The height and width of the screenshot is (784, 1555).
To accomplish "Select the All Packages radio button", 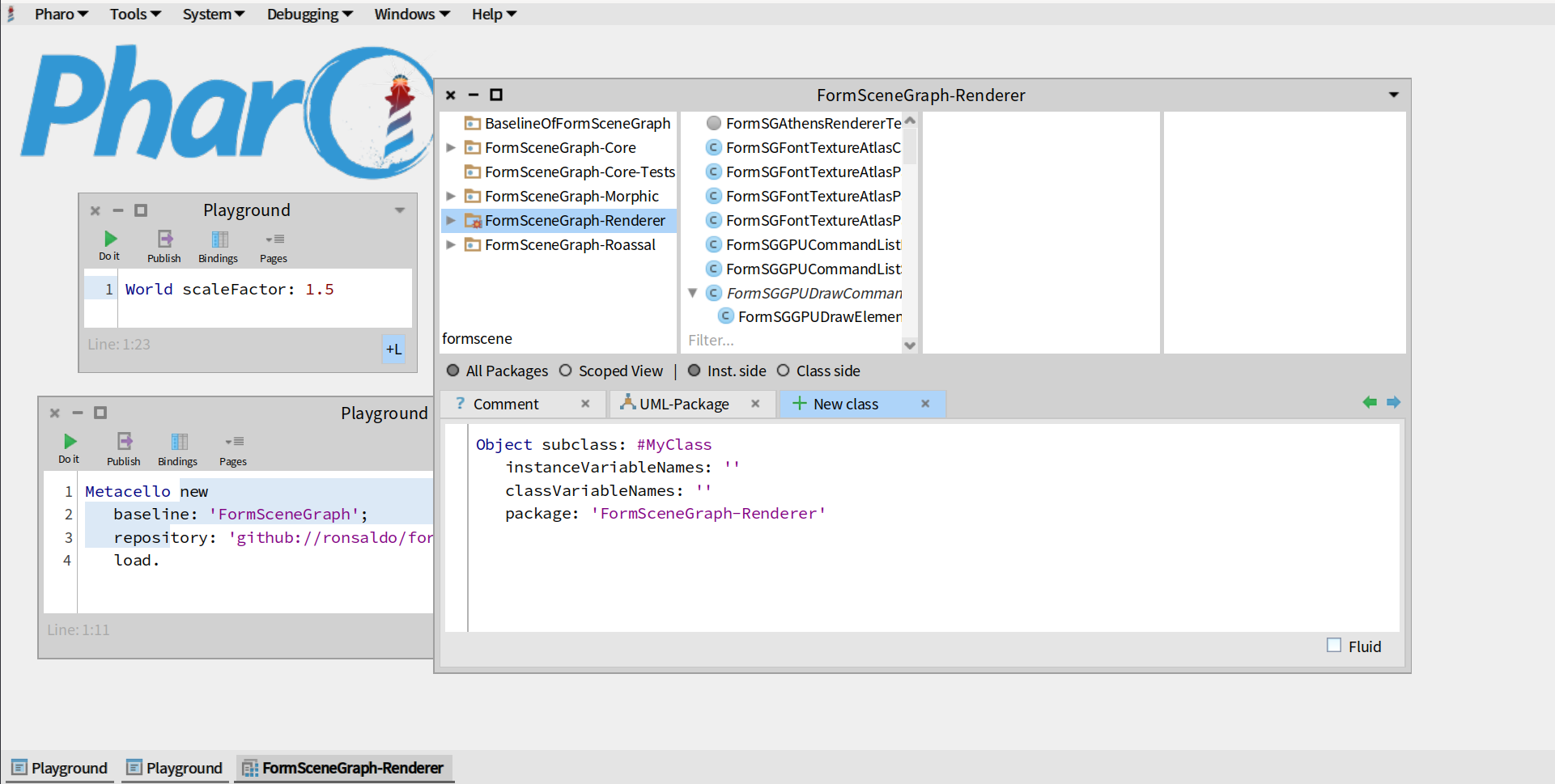I will tap(453, 371).
